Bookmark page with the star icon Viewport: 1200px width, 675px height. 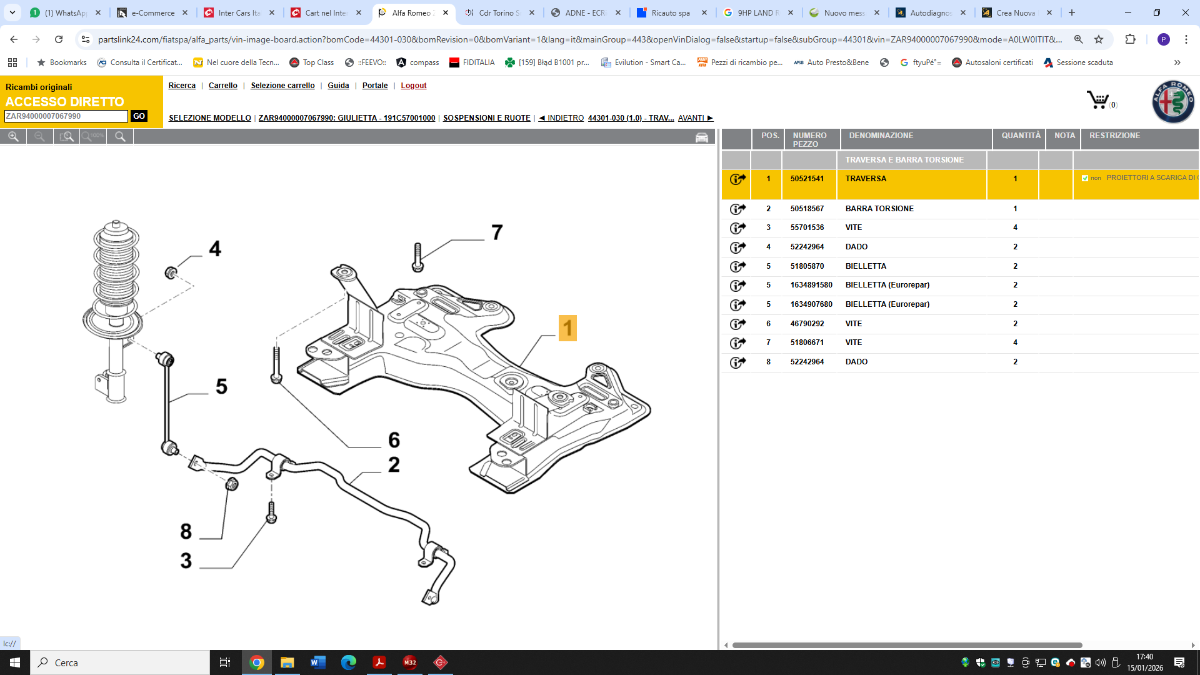1099,39
